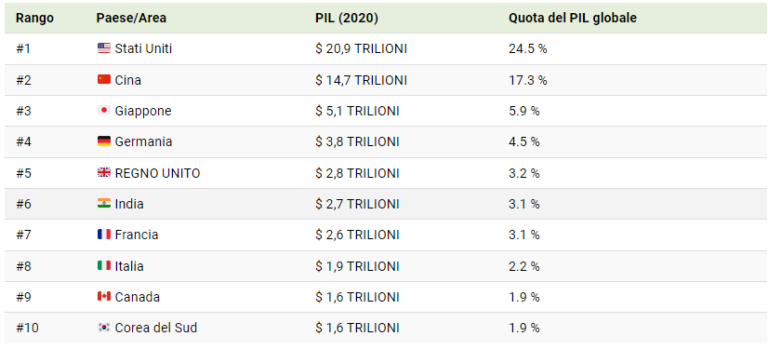Click the United Kingdom flag icon
This screenshot has height=363, width=768.
(104, 173)
